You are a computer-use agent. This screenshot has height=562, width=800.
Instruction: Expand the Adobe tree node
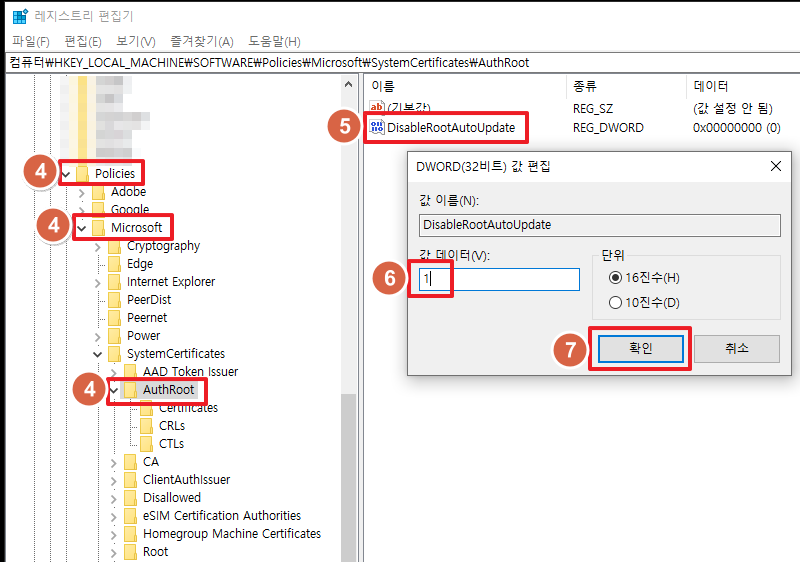[82, 193]
